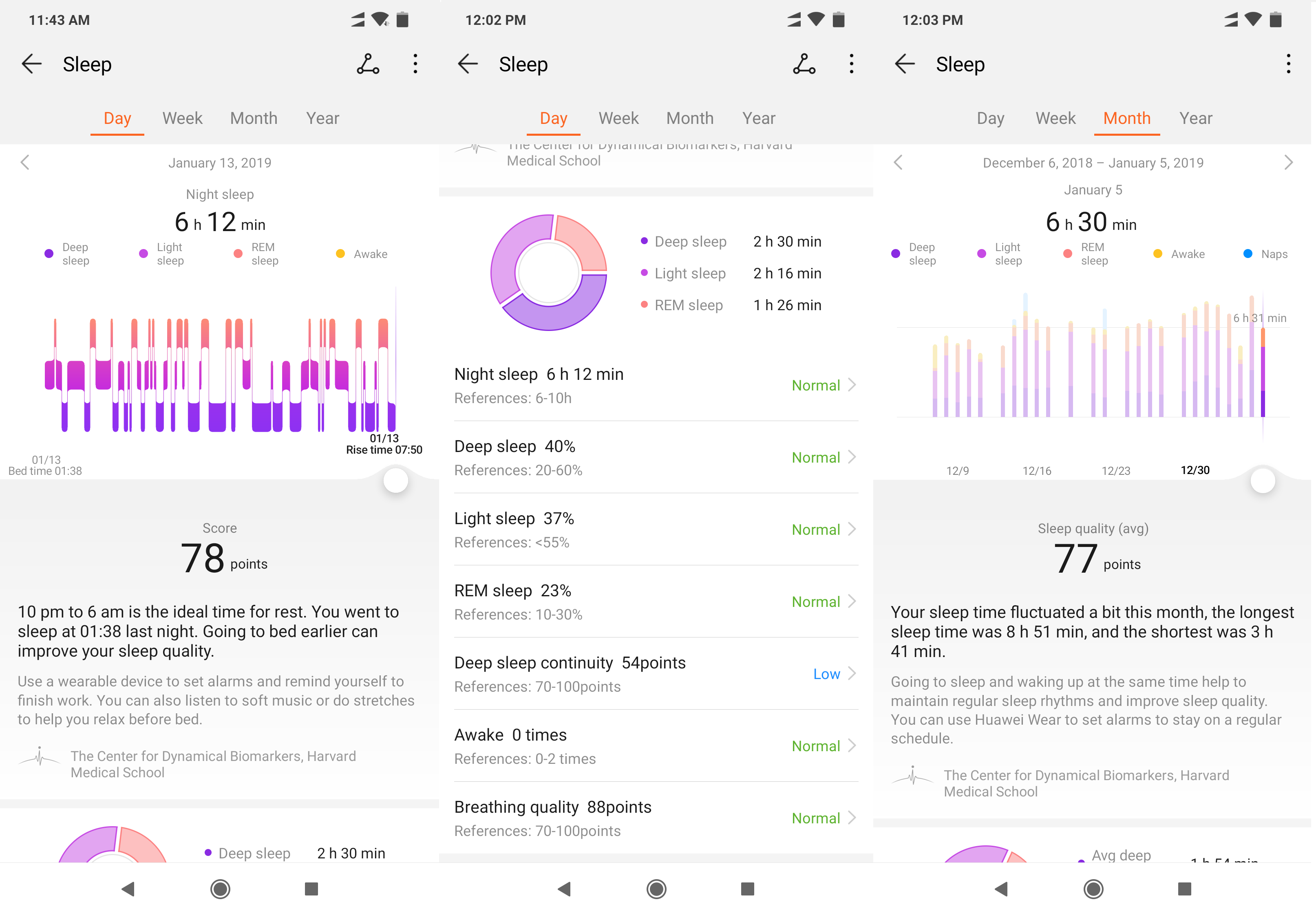
Task: Toggle REM sleep legend in first screen
Action: tap(244, 253)
